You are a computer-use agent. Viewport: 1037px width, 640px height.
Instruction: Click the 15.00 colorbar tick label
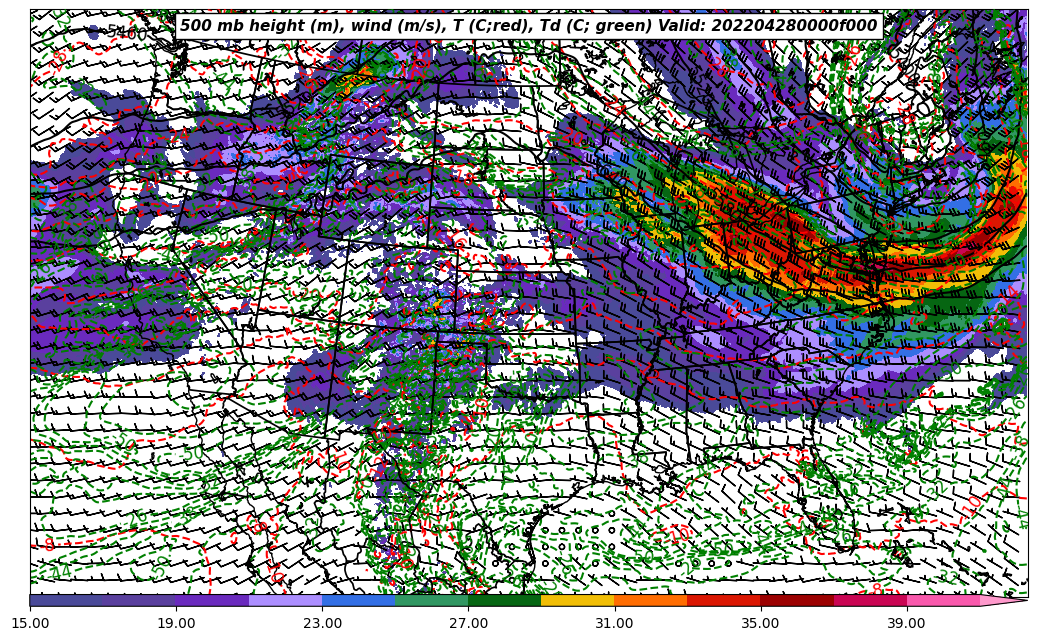pyautogui.click(x=30, y=623)
